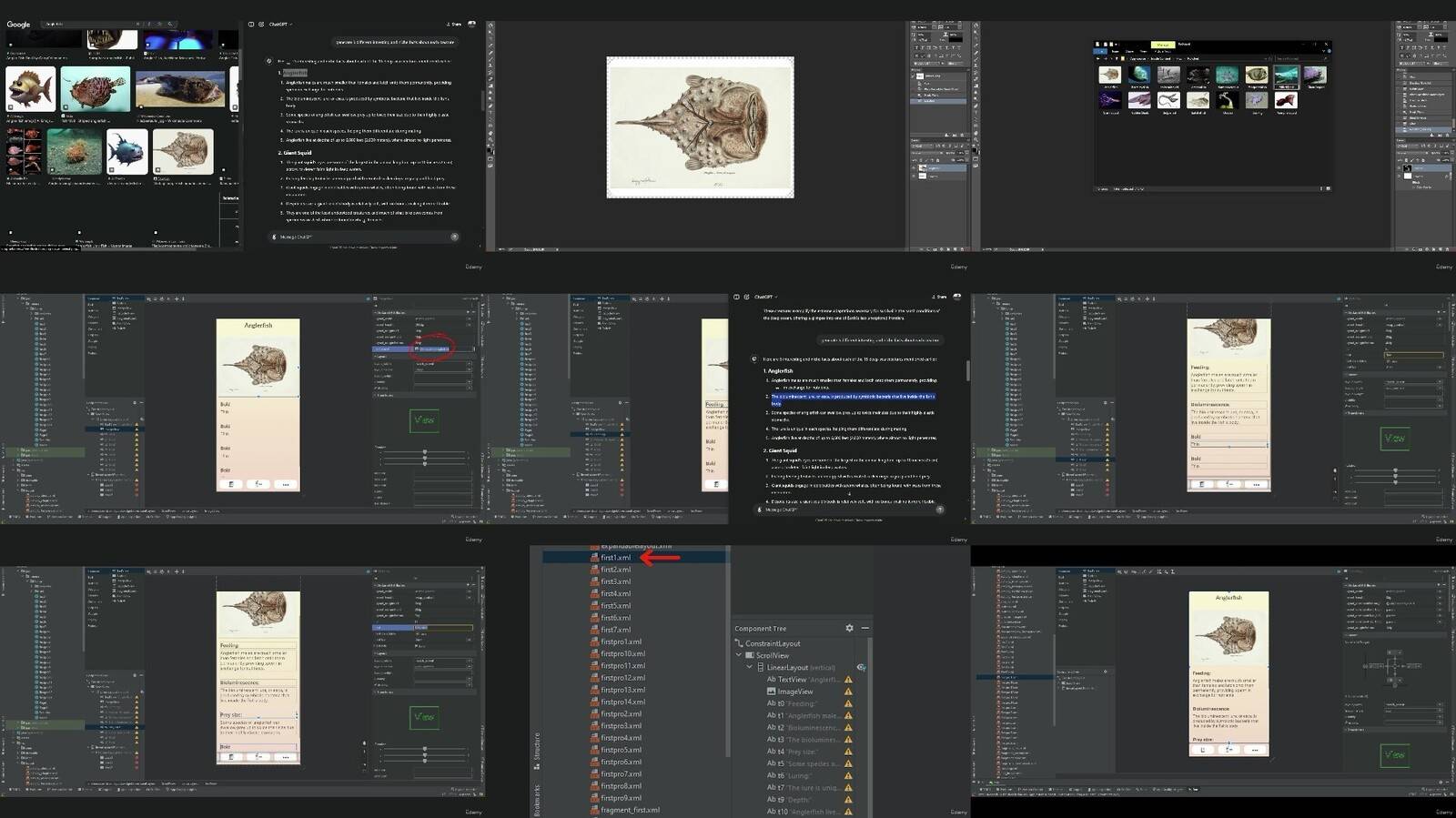
Task: Toggle sidebar icon in middle ChatGPT window
Action: click(x=737, y=297)
